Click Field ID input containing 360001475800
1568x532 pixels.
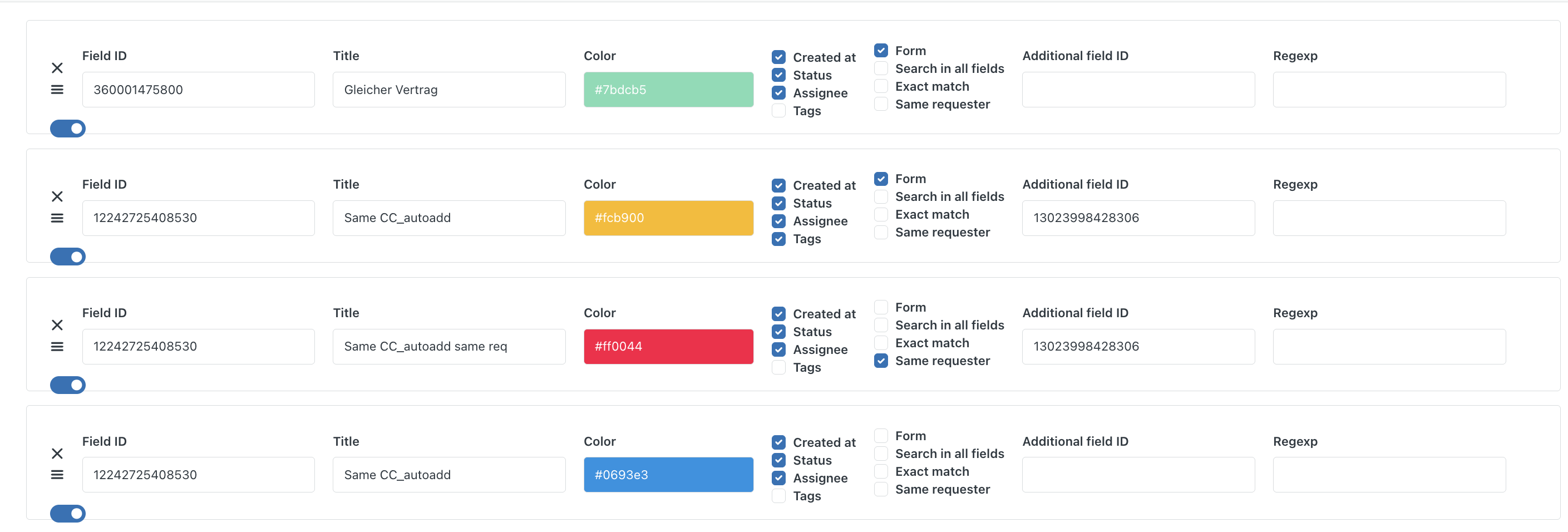(198, 90)
